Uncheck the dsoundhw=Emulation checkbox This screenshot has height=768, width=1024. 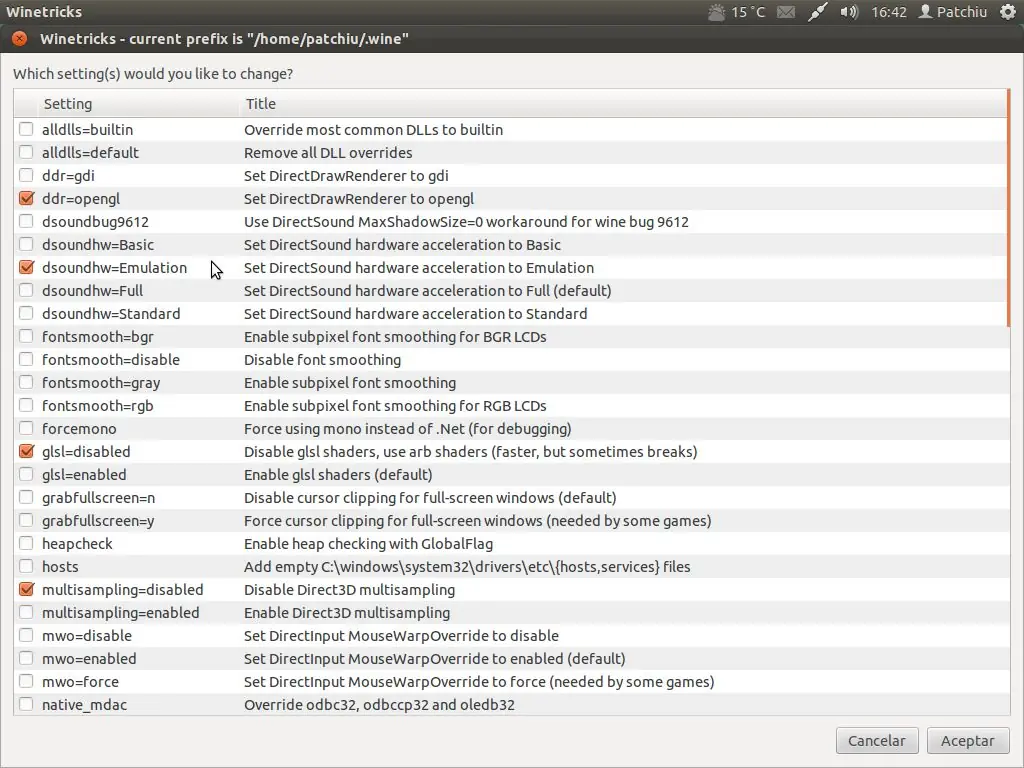26,267
